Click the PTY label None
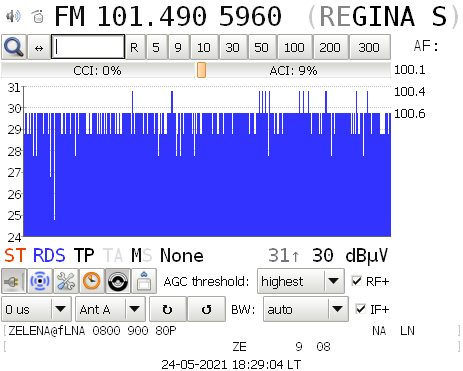Screen dimensions: 463x371 click(x=182, y=256)
